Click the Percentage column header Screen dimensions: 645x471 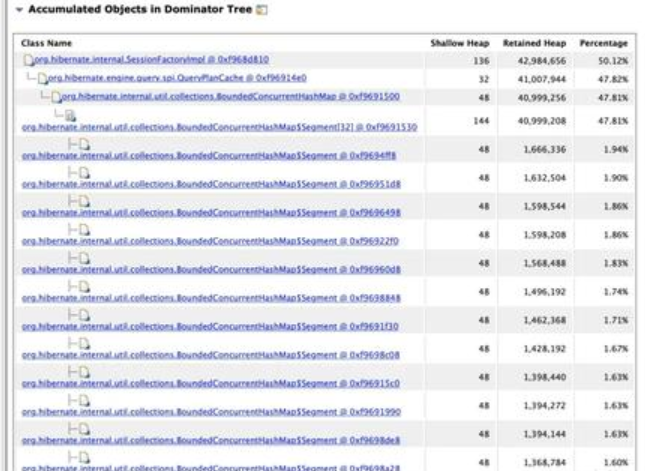coord(603,43)
